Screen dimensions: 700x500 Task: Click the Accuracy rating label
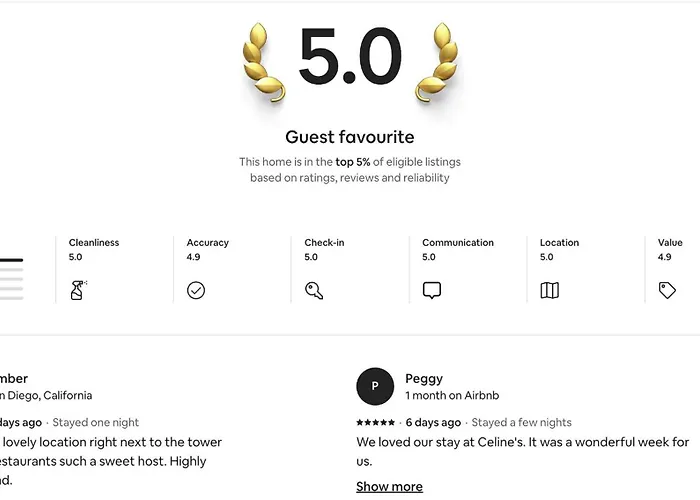click(208, 242)
